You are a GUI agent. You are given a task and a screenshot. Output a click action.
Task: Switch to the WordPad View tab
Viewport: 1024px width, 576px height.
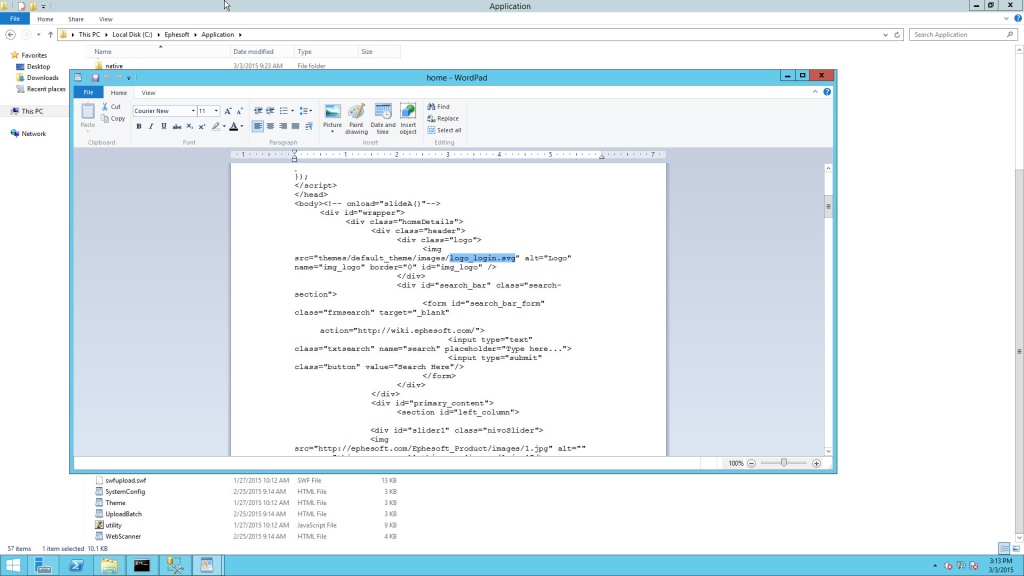coord(148,93)
